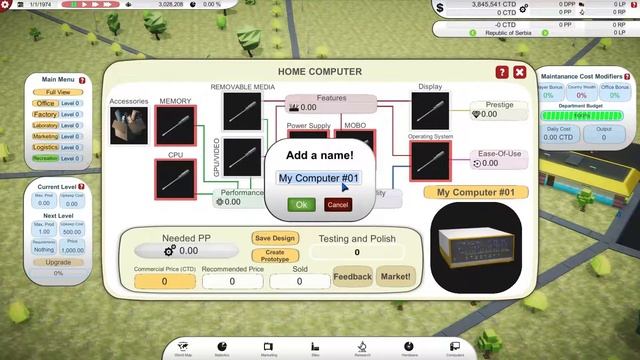Set double fast-forward game speed
Screen dimensions: 640x360
tap(95, 4)
